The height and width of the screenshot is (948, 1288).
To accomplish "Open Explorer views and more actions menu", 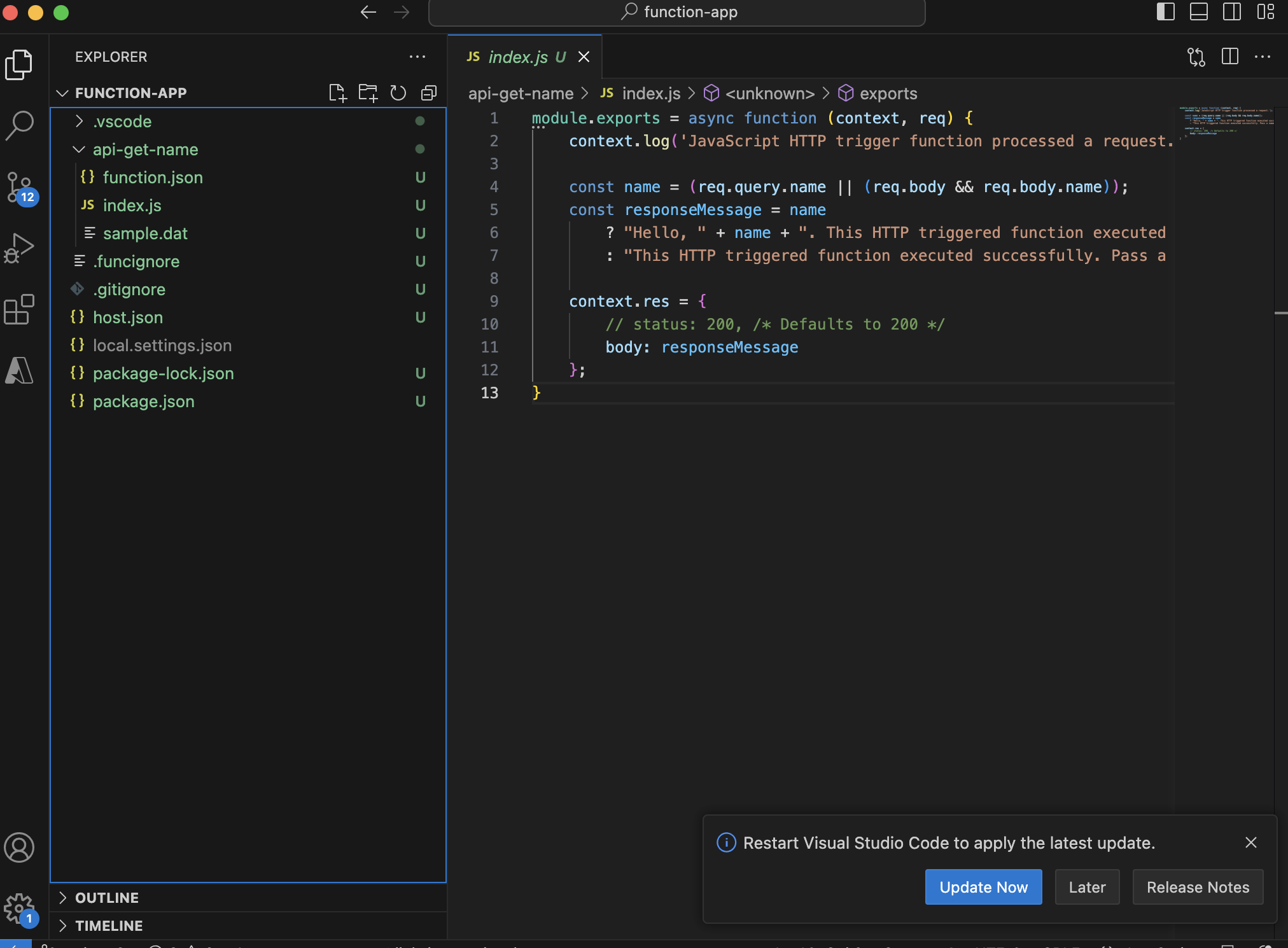I will click(x=417, y=57).
